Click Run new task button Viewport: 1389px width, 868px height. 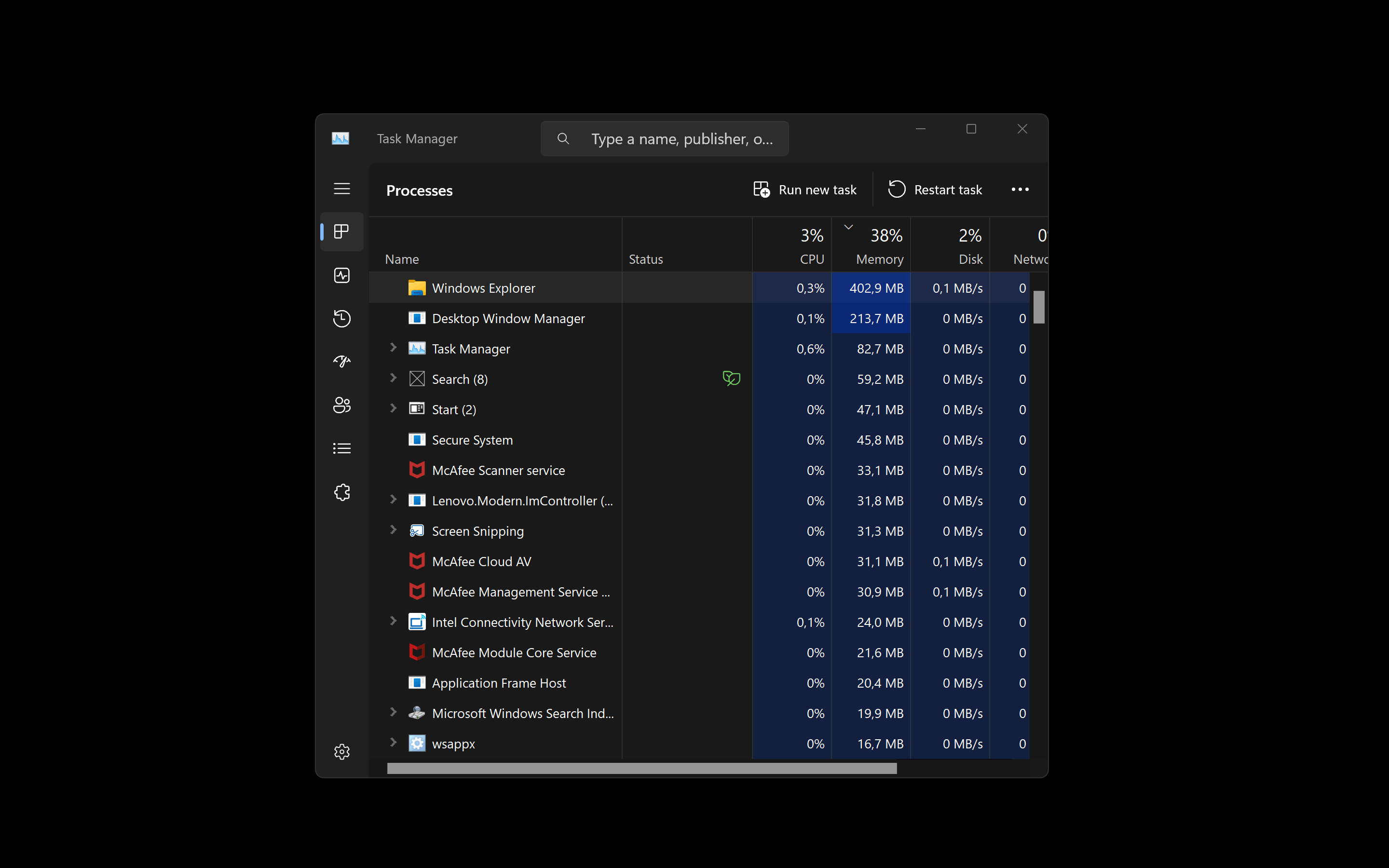point(804,190)
